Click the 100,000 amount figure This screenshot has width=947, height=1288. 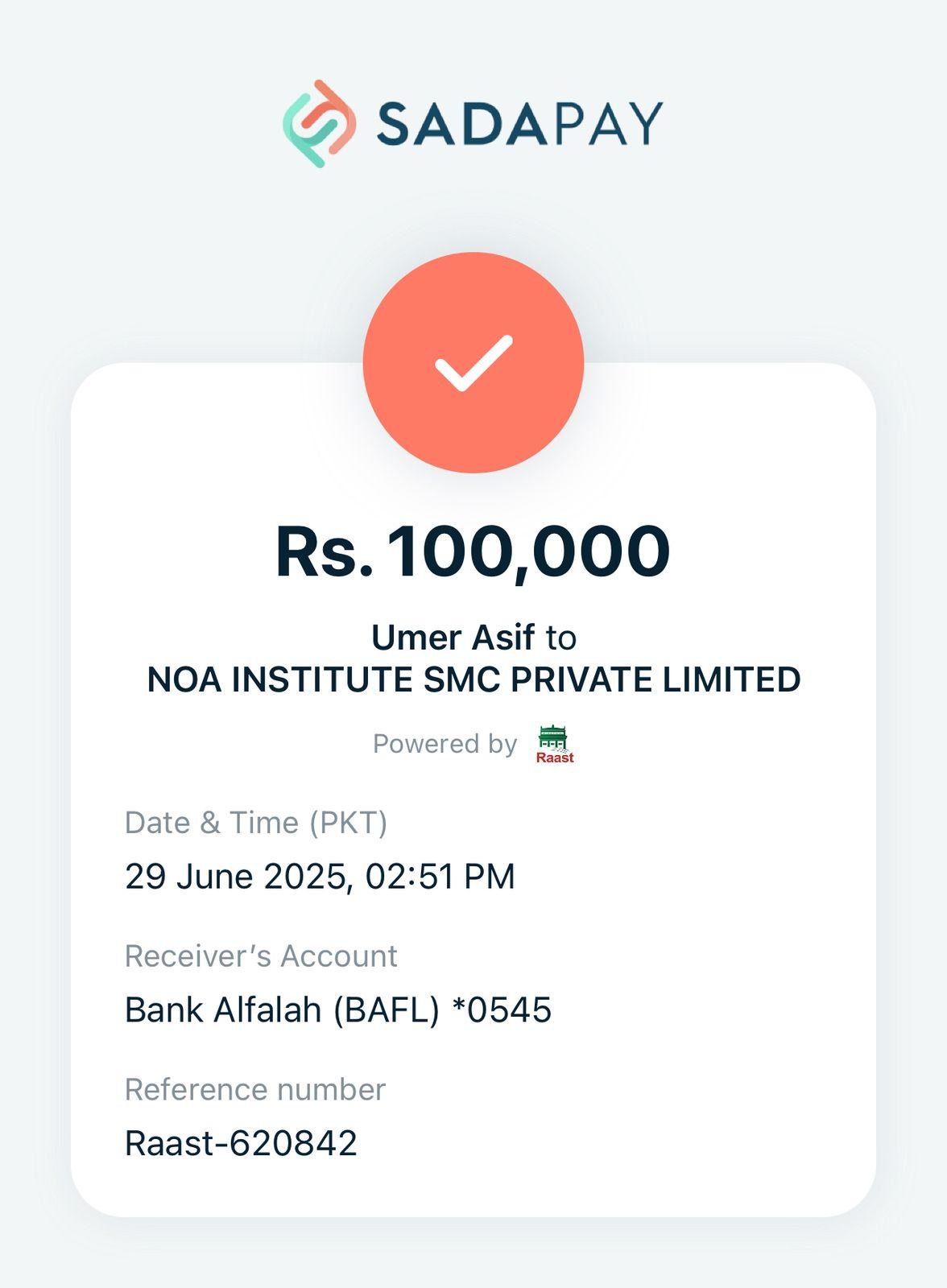coord(528,552)
